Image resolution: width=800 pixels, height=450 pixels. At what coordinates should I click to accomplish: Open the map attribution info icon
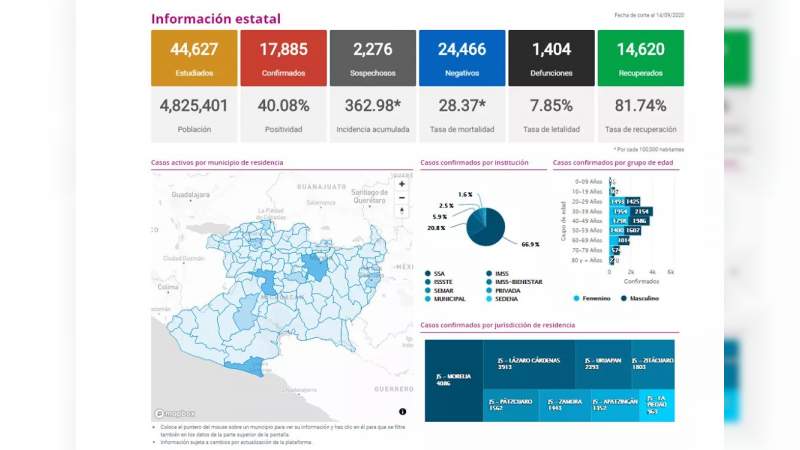403,411
